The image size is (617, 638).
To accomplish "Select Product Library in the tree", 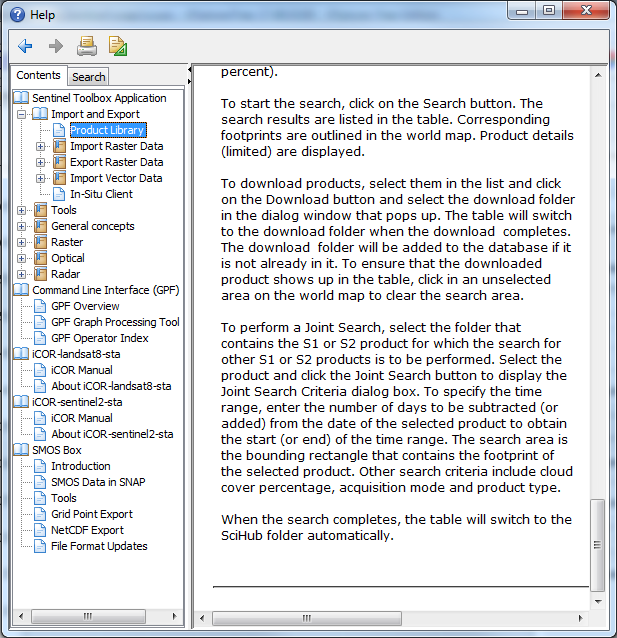I will pyautogui.click(x=108, y=130).
